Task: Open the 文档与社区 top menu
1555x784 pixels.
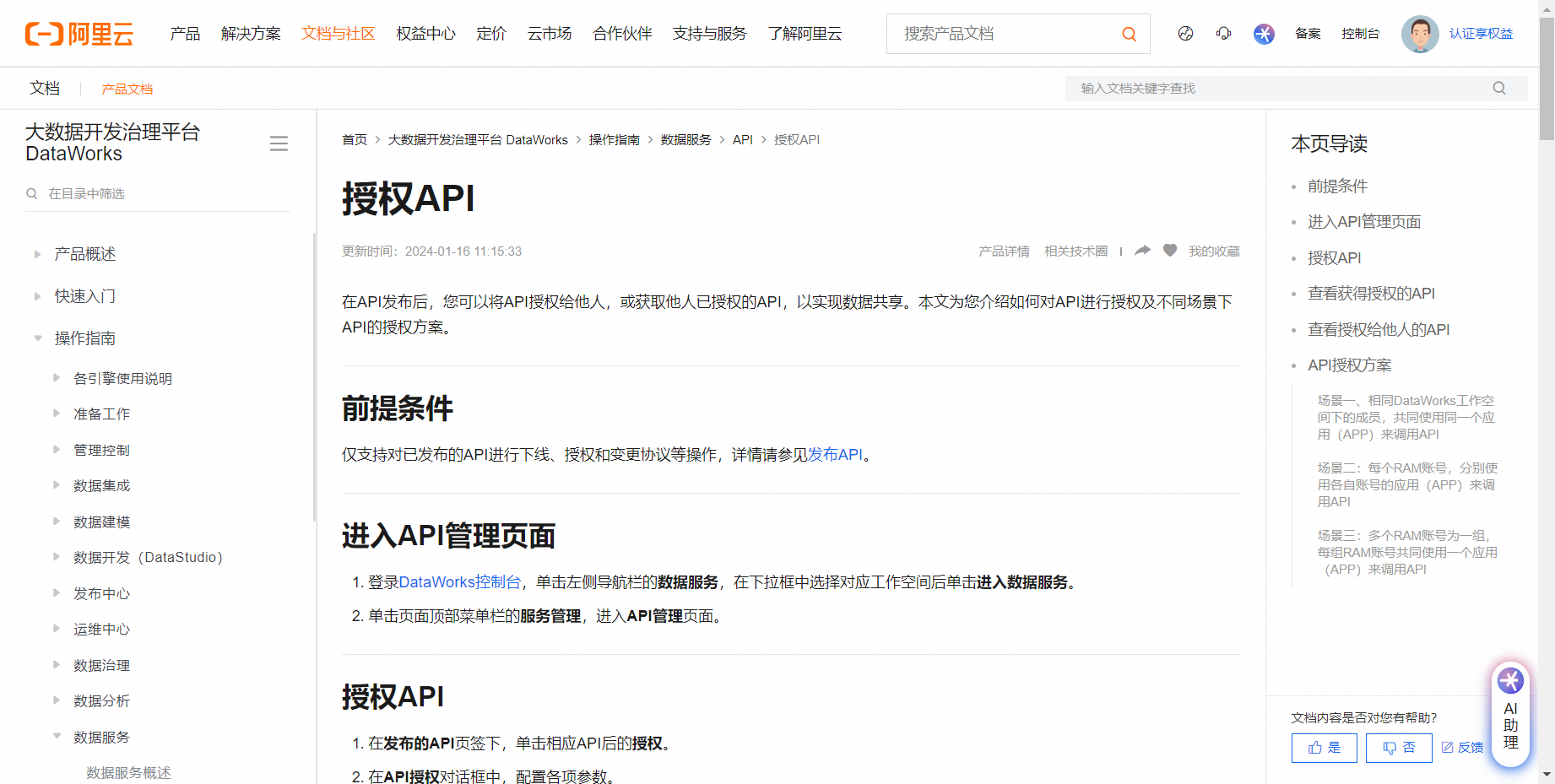Action: pyautogui.click(x=339, y=34)
